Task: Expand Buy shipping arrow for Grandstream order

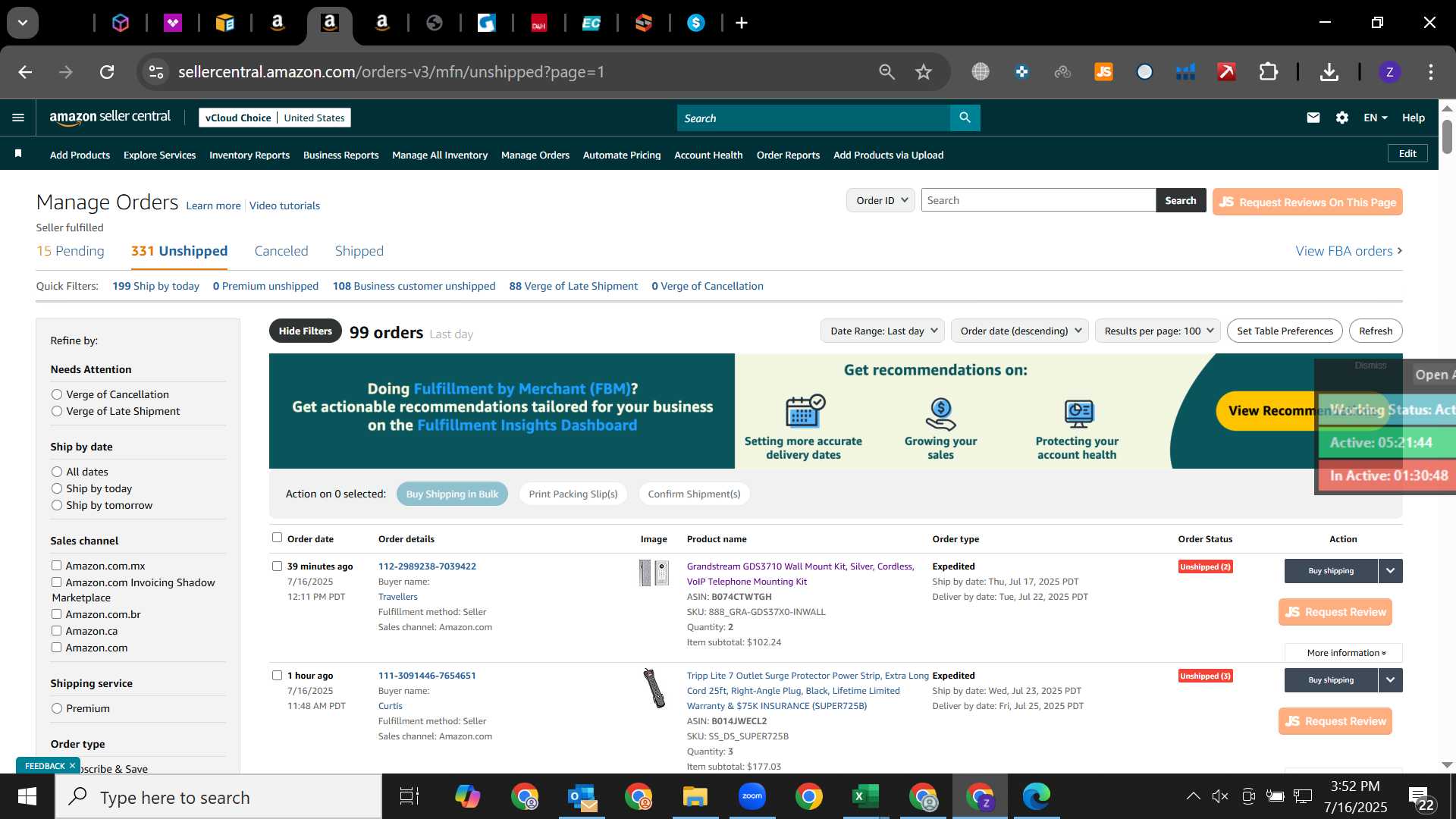Action: [x=1390, y=571]
